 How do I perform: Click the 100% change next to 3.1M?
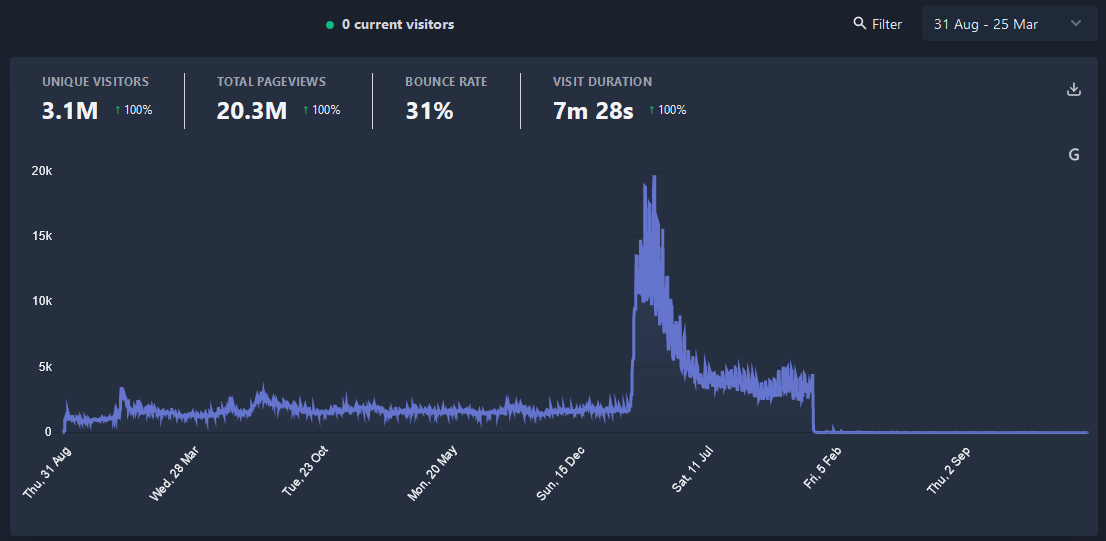[x=133, y=110]
